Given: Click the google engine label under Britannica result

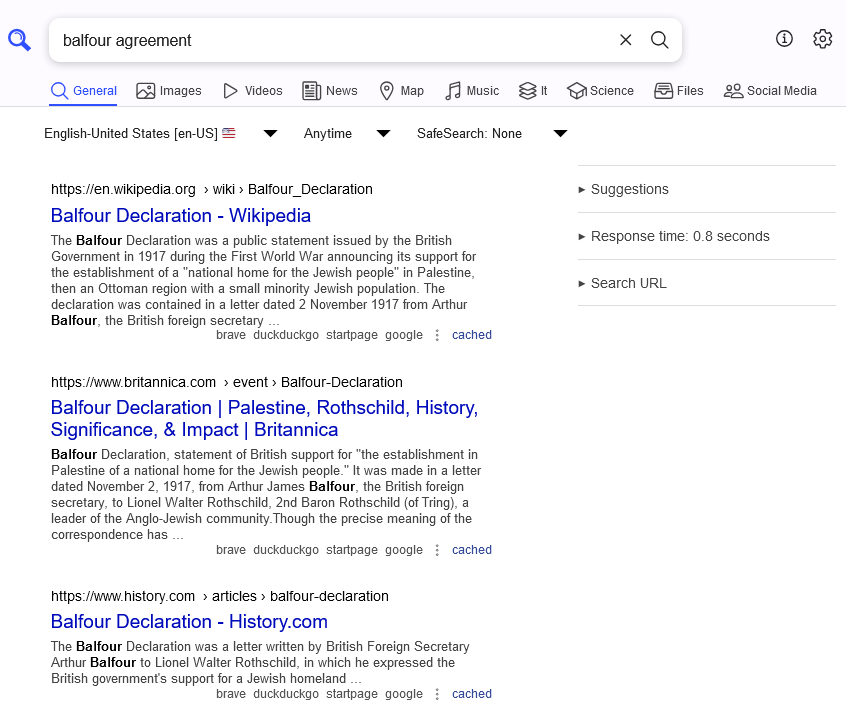Looking at the screenshot, I should [x=404, y=550].
